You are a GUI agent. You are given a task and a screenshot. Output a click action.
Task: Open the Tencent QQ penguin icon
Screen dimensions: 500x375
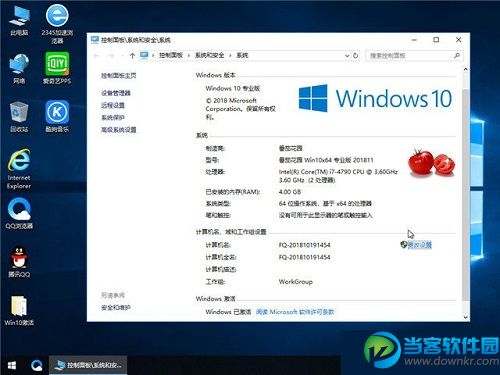click(19, 262)
